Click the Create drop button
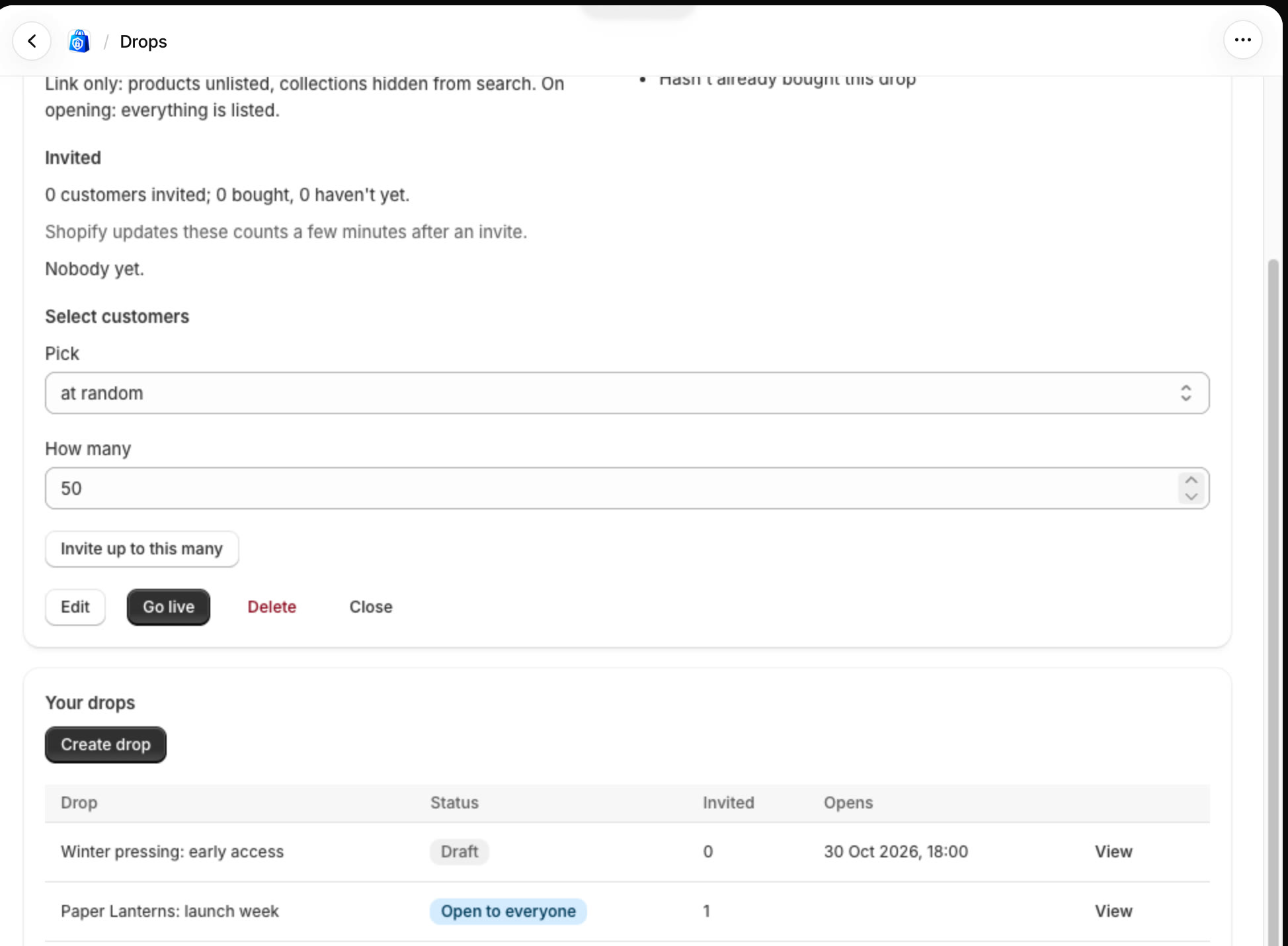The height and width of the screenshot is (946, 1288). tap(106, 745)
